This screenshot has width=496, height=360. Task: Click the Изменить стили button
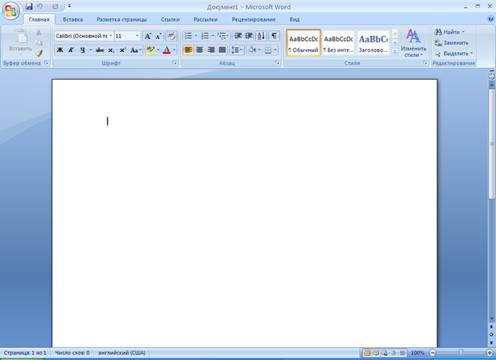[x=413, y=43]
